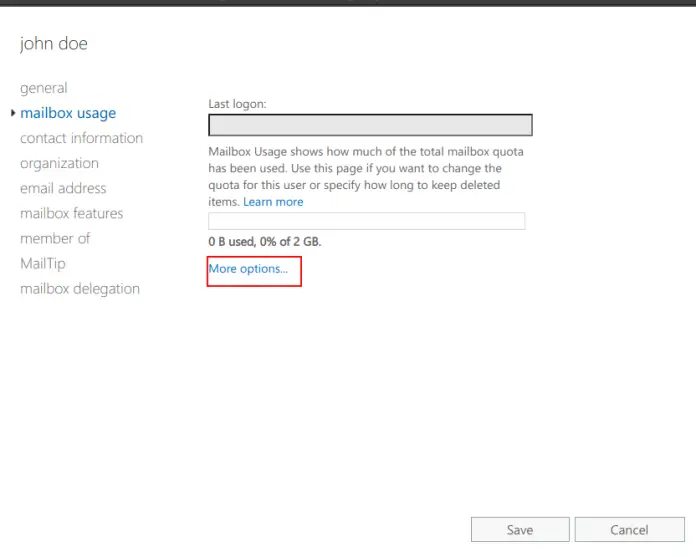Open the organization section
The image size is (696, 557).
coord(59,163)
